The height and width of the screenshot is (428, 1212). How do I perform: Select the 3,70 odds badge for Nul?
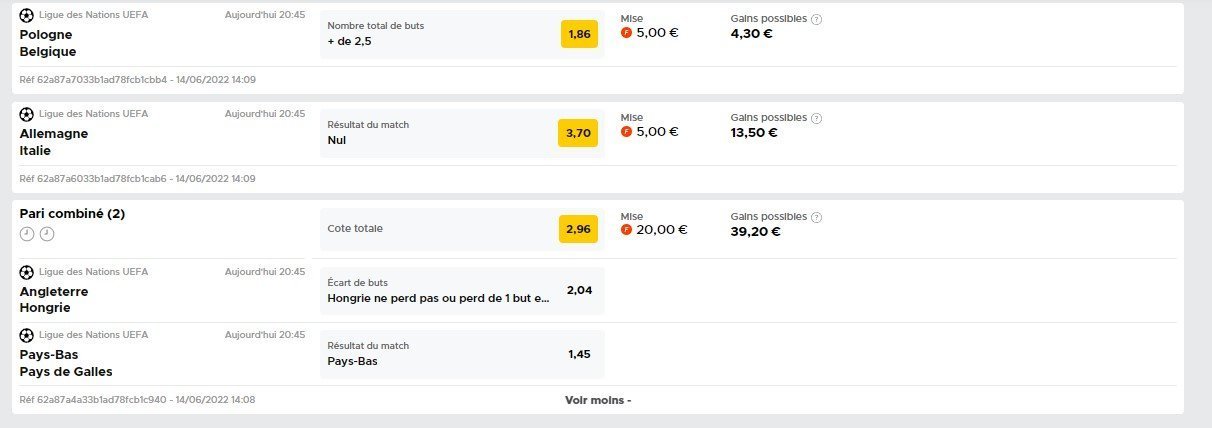[x=578, y=133]
